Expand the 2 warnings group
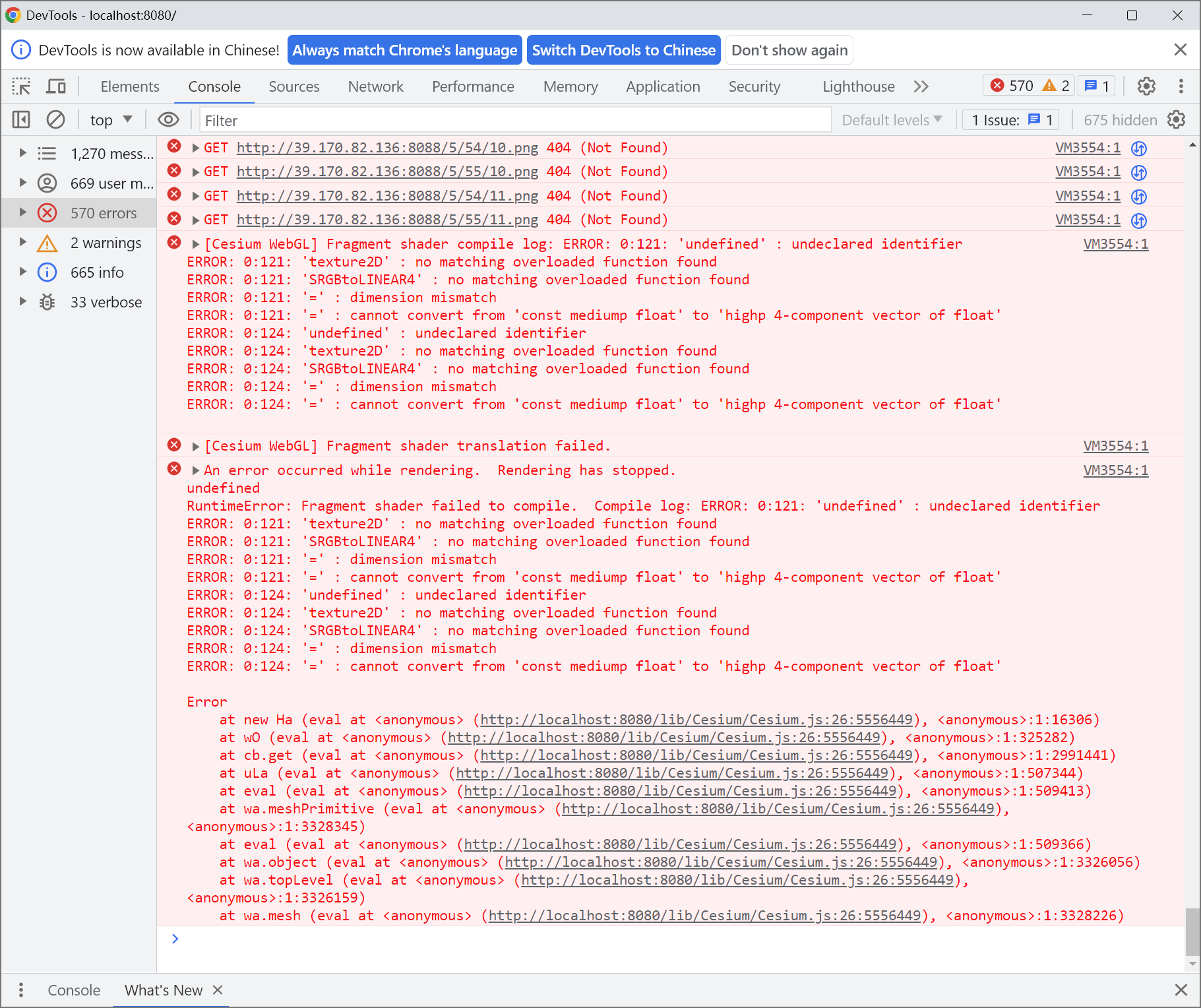This screenshot has height=1008, width=1201. (x=22, y=242)
